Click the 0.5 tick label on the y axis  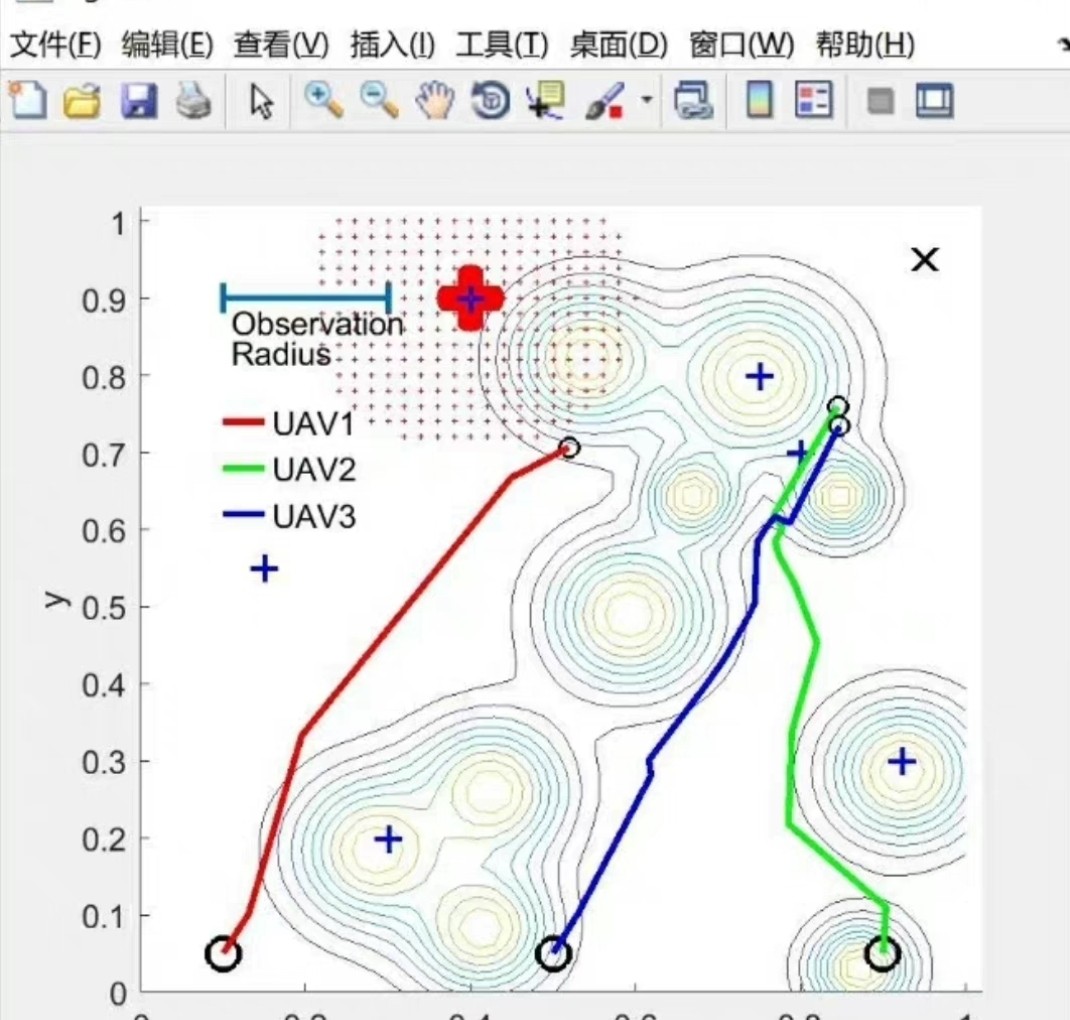coord(104,608)
